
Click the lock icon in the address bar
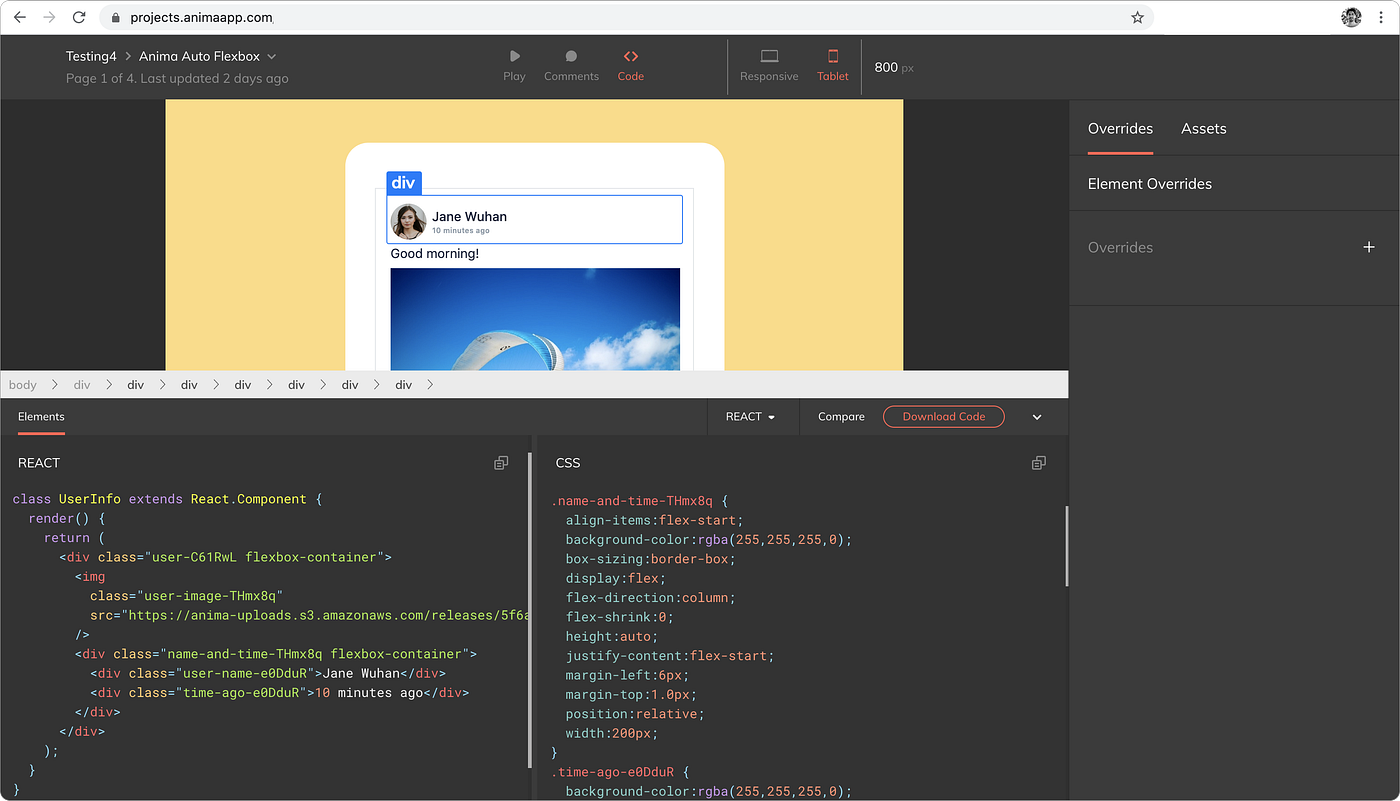pos(115,17)
